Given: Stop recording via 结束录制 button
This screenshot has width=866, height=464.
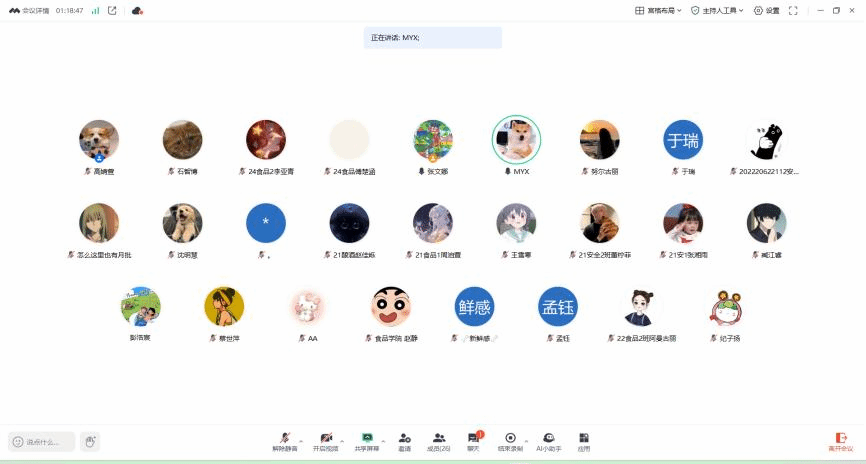Looking at the screenshot, I should pos(510,441).
